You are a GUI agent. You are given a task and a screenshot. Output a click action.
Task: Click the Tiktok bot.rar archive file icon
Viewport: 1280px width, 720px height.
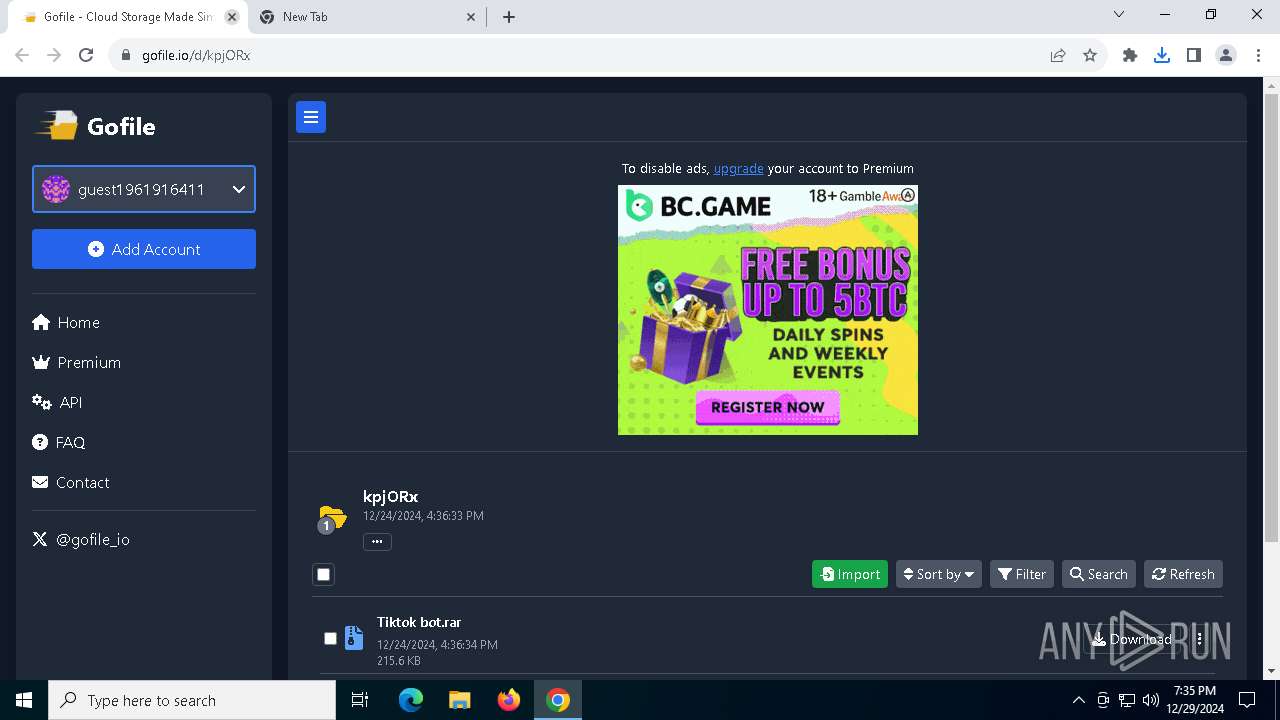click(354, 638)
